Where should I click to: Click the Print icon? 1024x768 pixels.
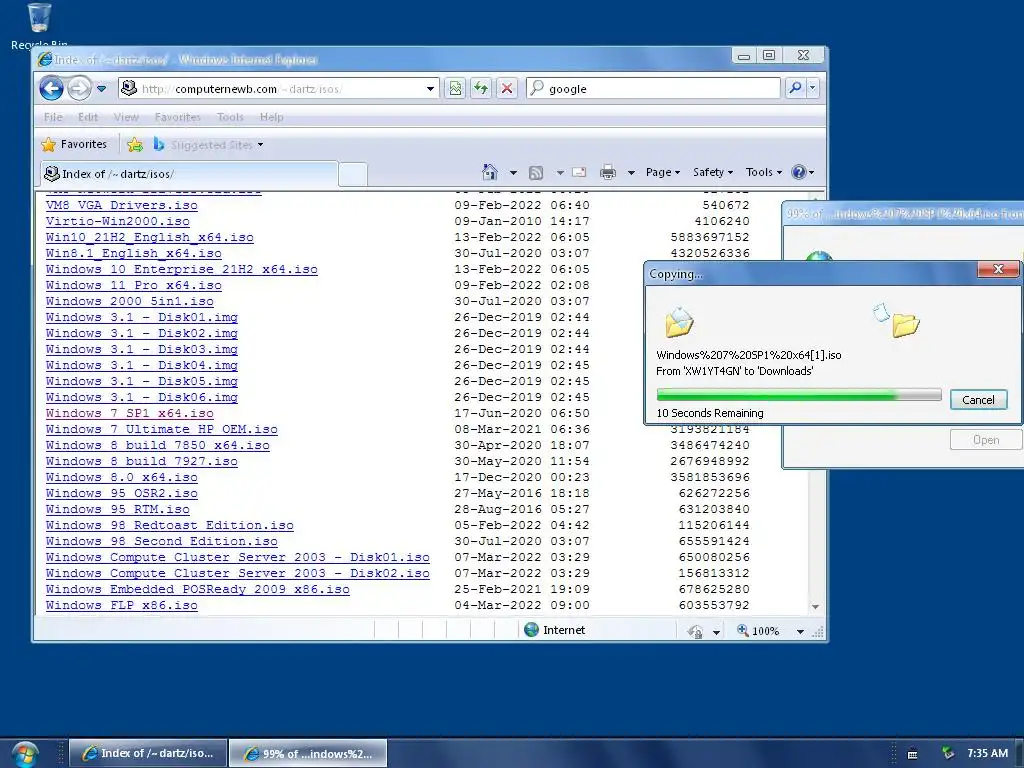pos(608,172)
